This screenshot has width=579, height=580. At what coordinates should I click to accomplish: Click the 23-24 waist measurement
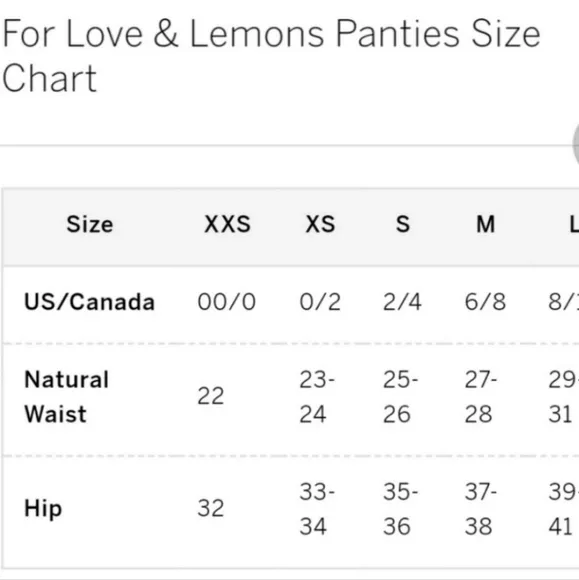click(317, 397)
